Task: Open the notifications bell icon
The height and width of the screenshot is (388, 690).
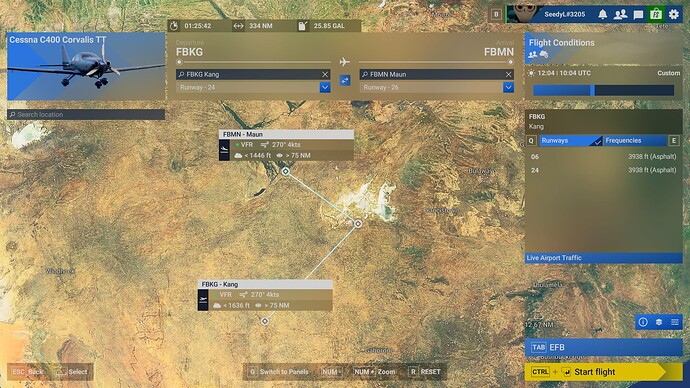Action: [x=602, y=15]
